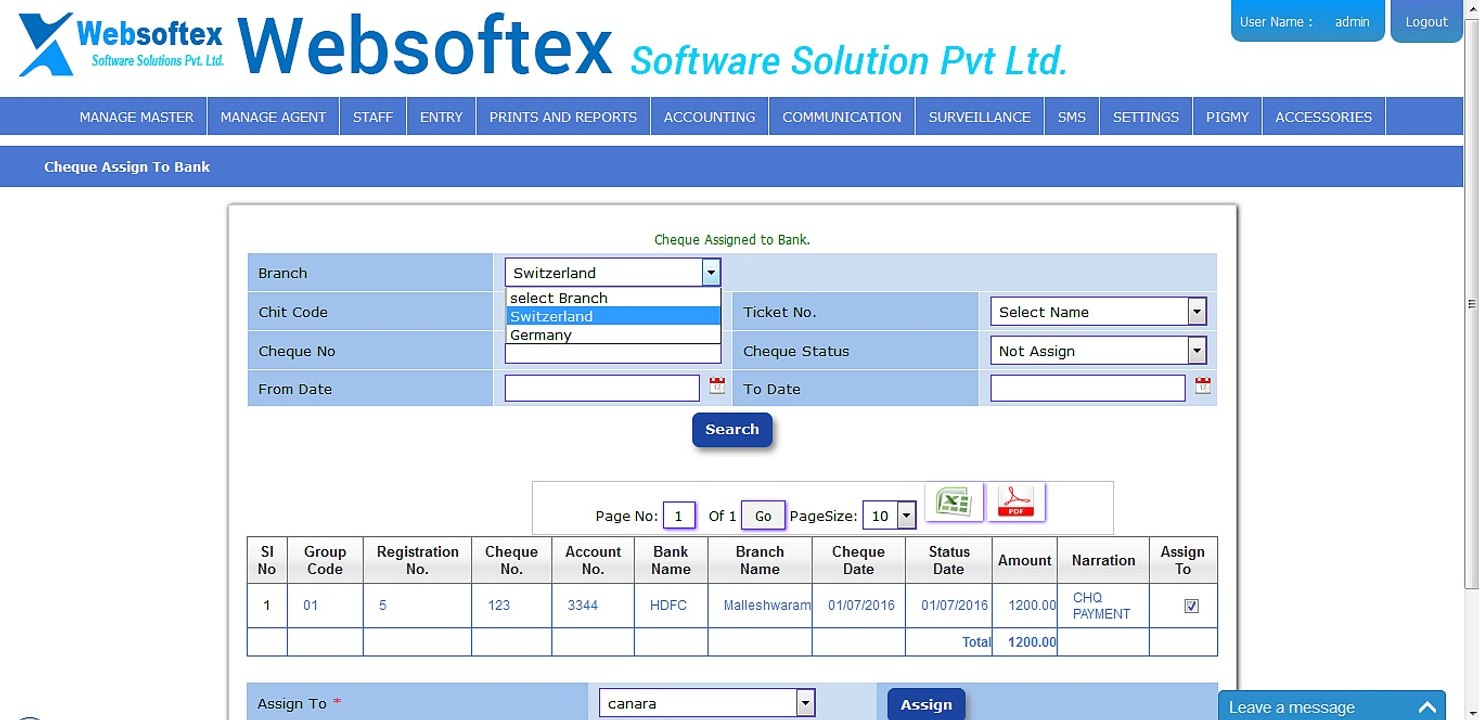Click Narration cell CHQ PAYMENT
This screenshot has width=1479, height=720.
pyautogui.click(x=1102, y=606)
